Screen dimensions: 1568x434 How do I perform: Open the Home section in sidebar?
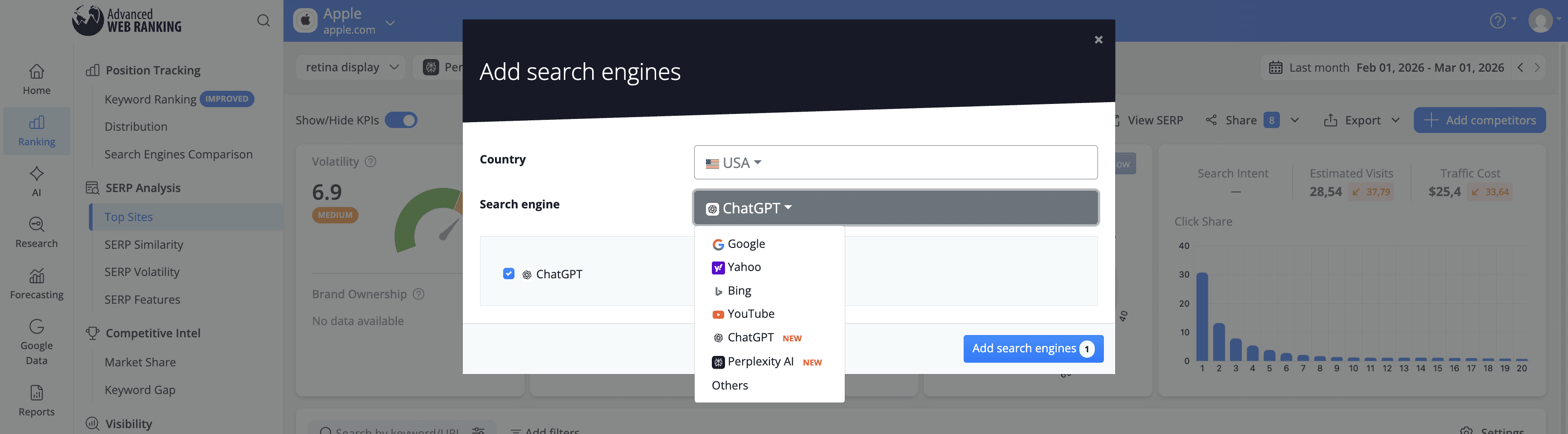pyautogui.click(x=36, y=79)
